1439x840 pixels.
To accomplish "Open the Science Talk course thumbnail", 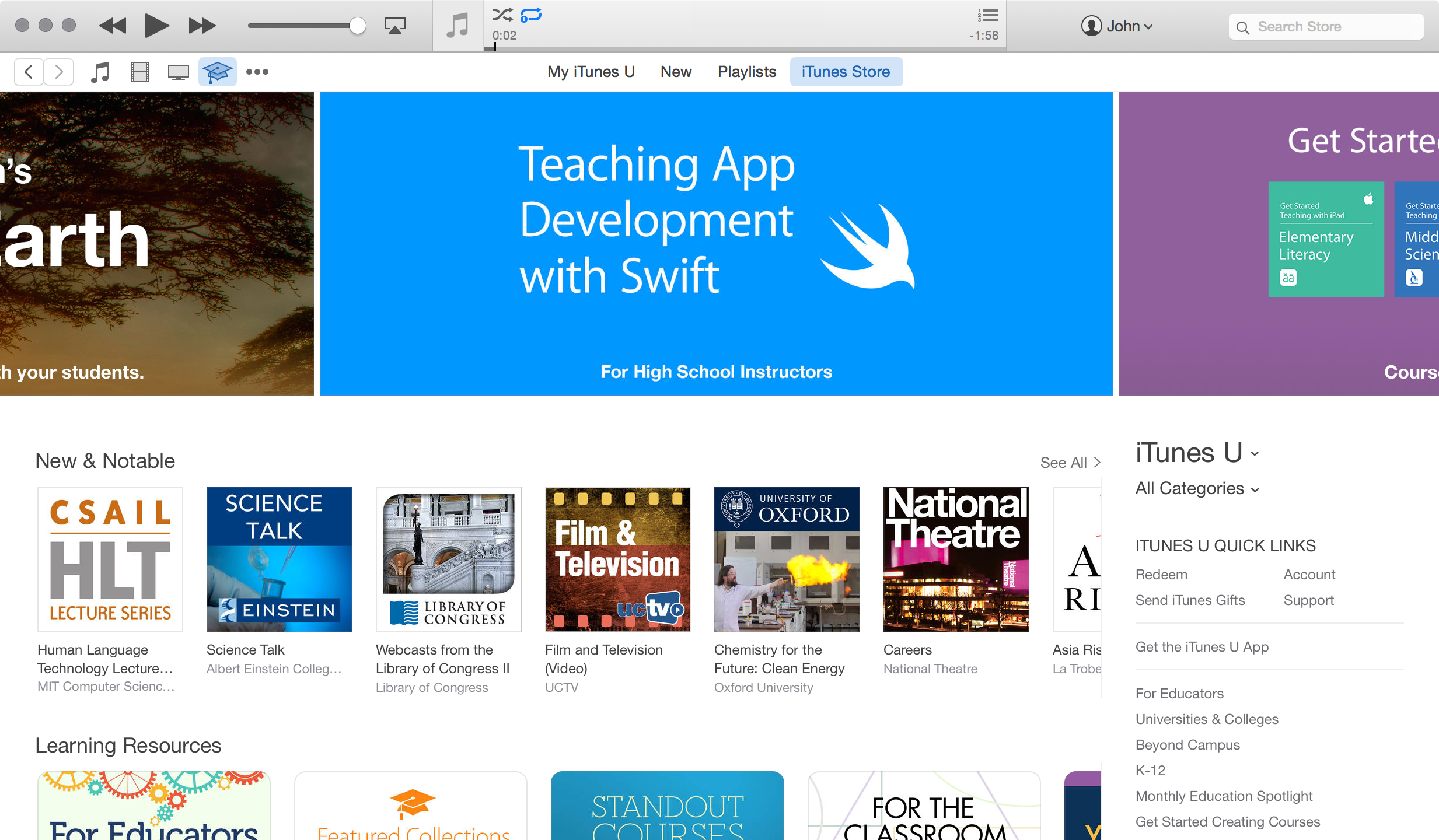I will (x=279, y=559).
